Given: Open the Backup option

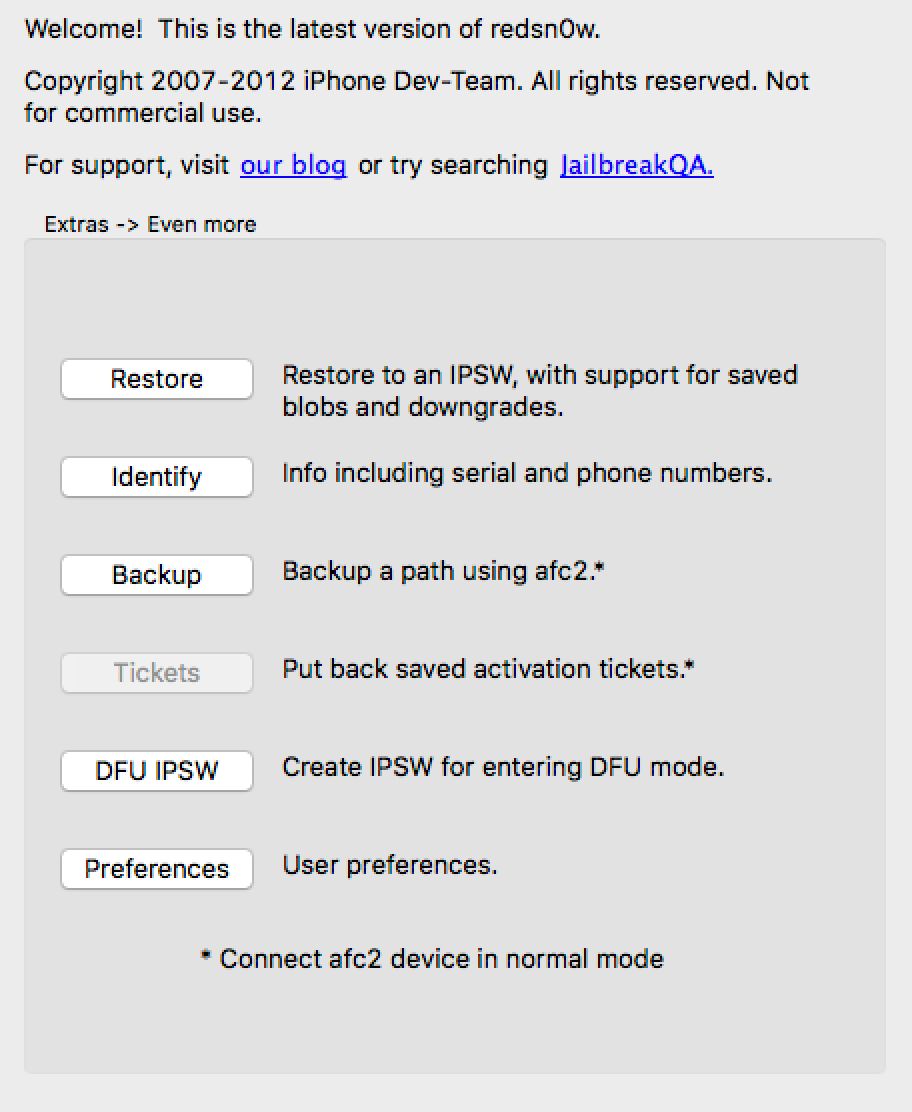Looking at the screenshot, I should pos(157,575).
